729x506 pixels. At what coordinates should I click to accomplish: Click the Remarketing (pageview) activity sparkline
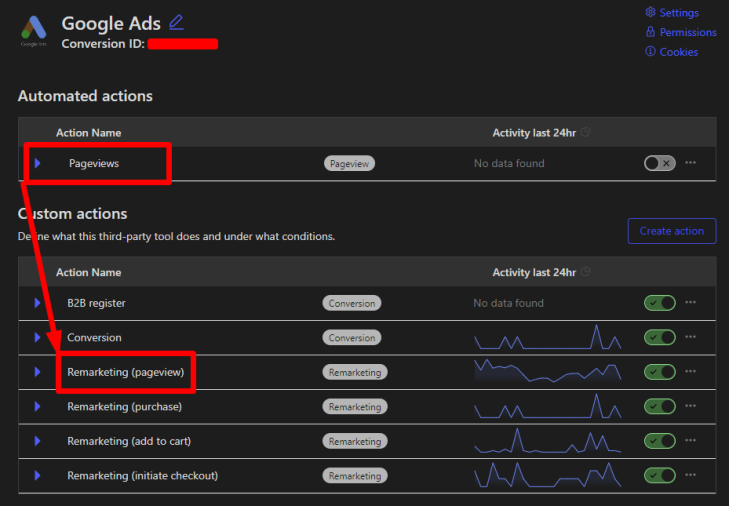[x=547, y=371]
